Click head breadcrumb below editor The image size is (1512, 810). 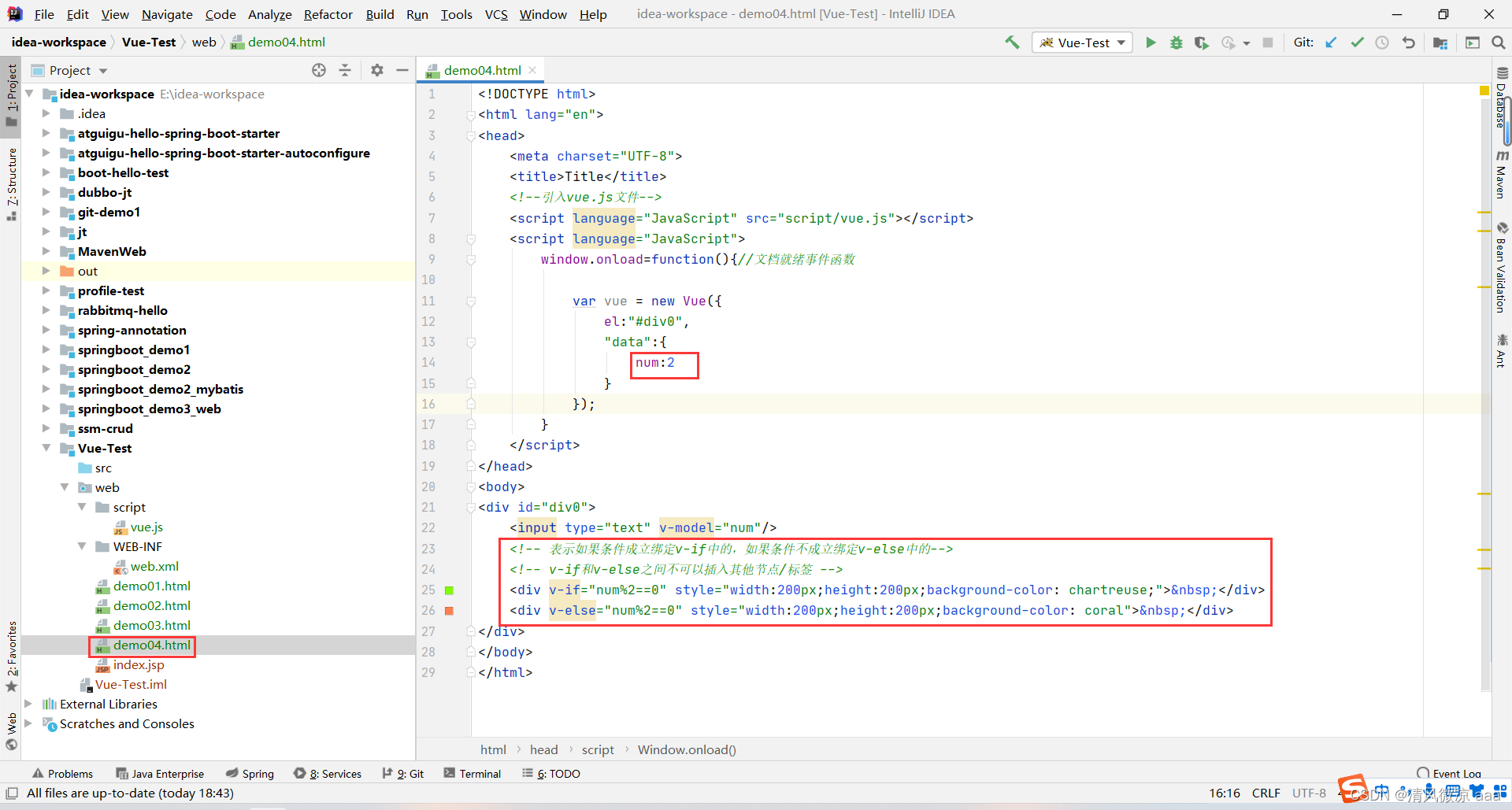[x=543, y=749]
